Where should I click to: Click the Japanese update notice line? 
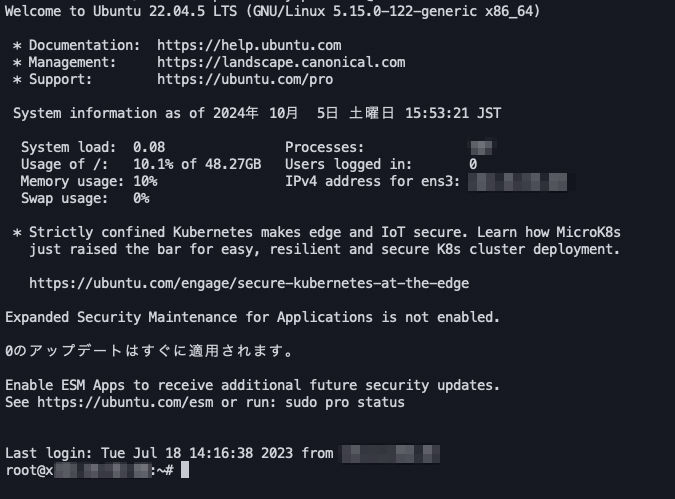(149, 351)
